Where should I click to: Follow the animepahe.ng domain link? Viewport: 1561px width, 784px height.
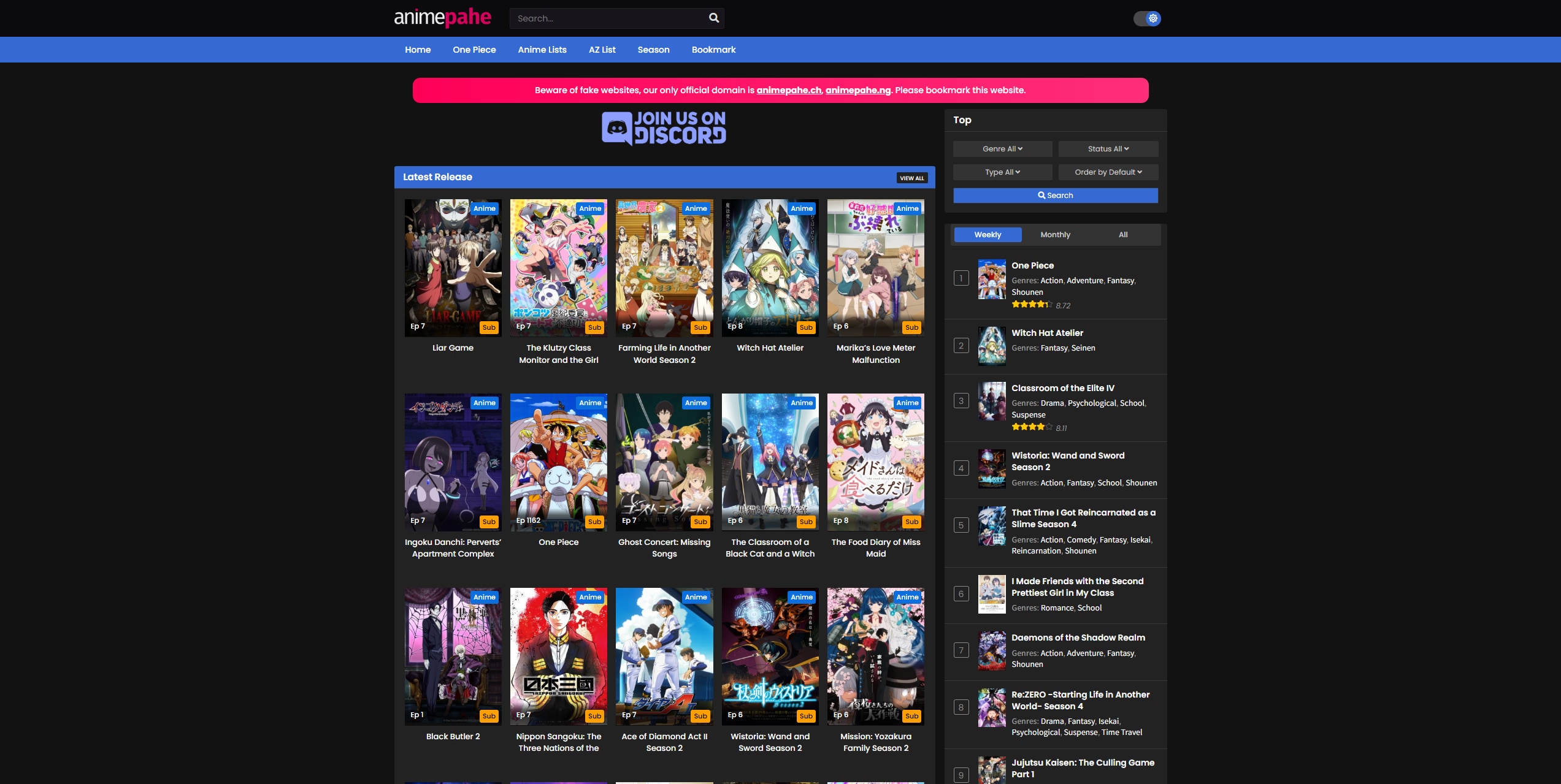(858, 90)
